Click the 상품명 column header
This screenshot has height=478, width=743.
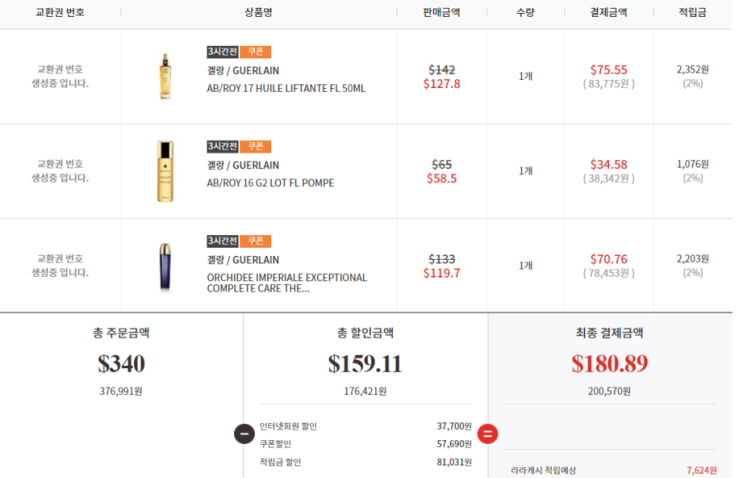pyautogui.click(x=258, y=12)
